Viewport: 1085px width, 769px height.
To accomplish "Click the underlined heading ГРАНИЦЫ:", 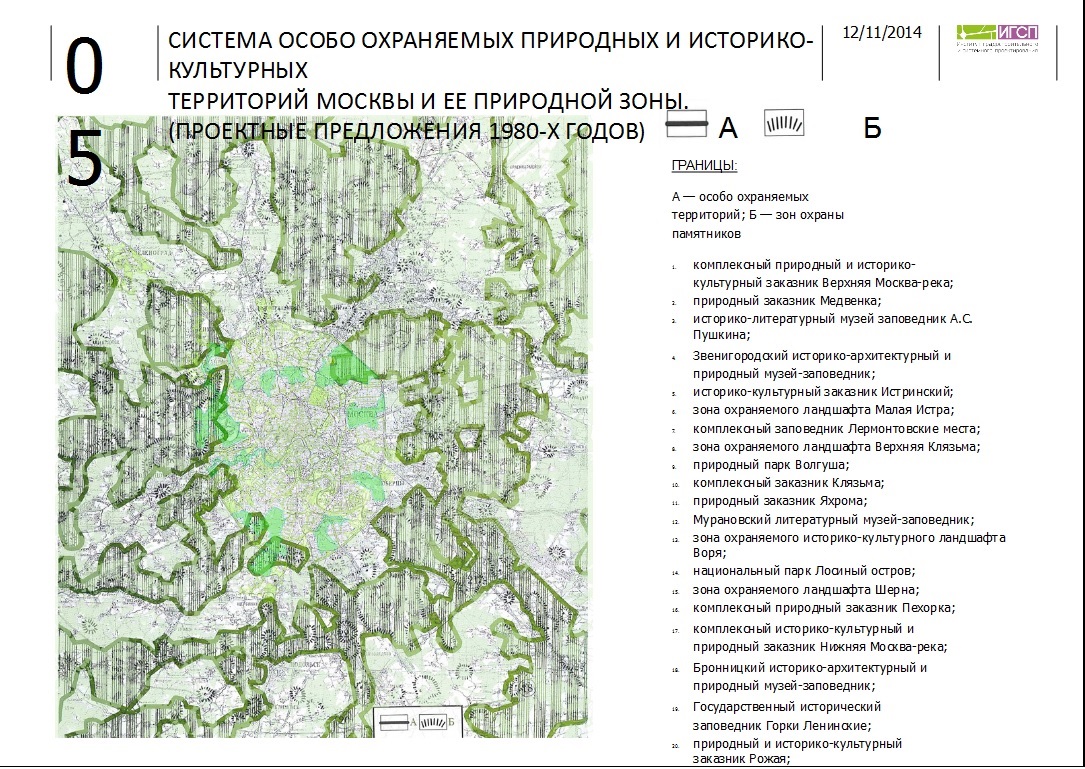I will [x=704, y=165].
